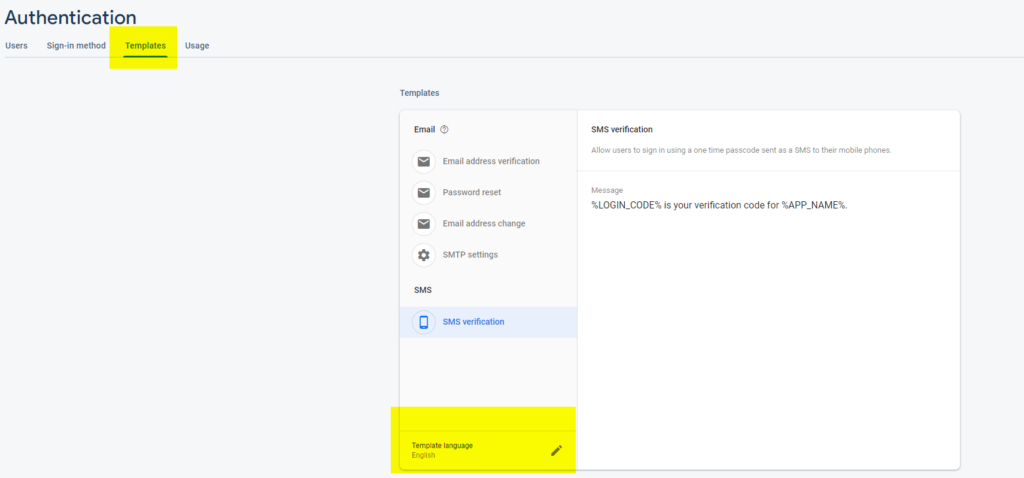Choose the Email address change template
Screen dimensions: 1024x478
tap(488, 224)
